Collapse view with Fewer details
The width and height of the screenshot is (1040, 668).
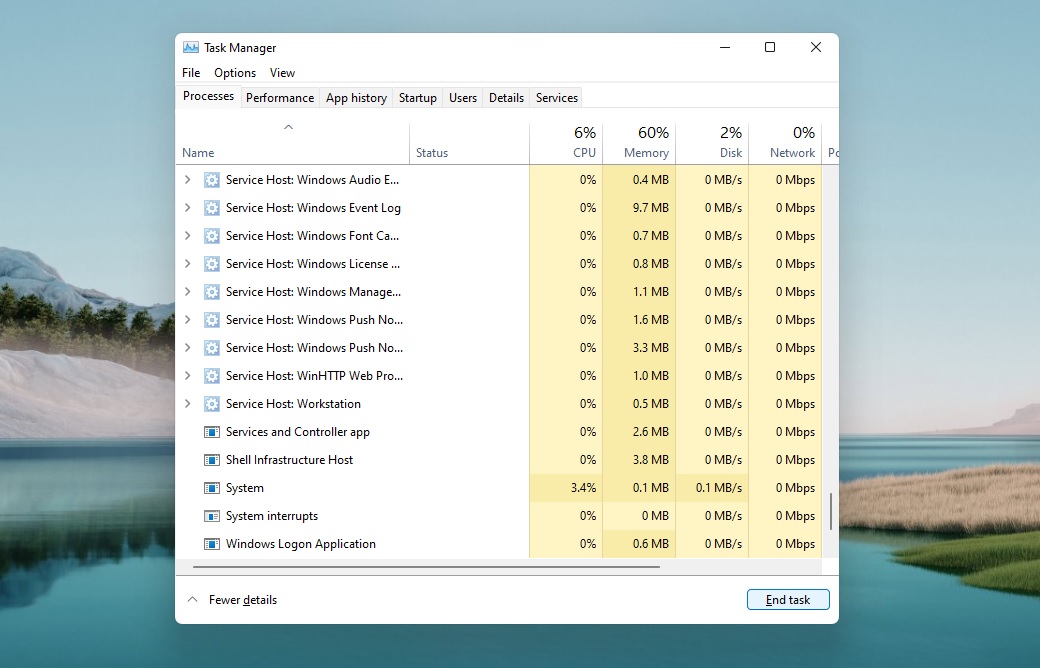232,600
